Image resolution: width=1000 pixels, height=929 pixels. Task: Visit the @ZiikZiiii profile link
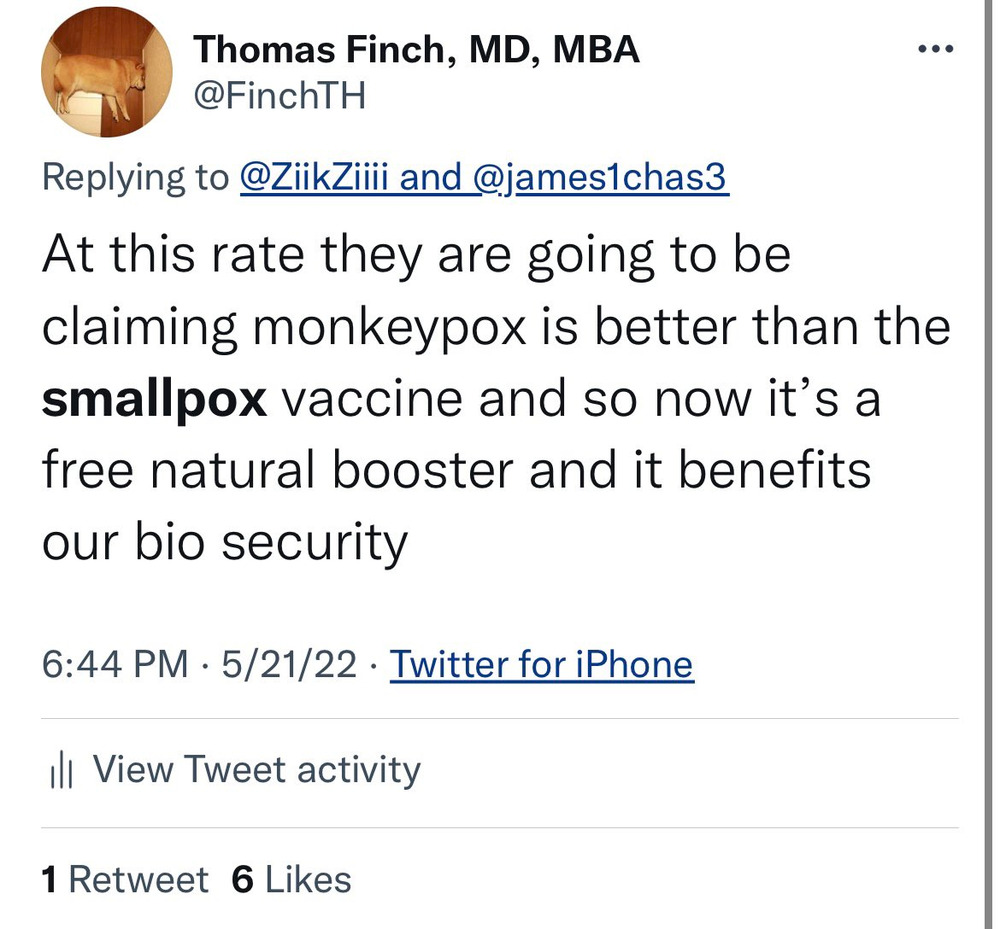pos(322,177)
